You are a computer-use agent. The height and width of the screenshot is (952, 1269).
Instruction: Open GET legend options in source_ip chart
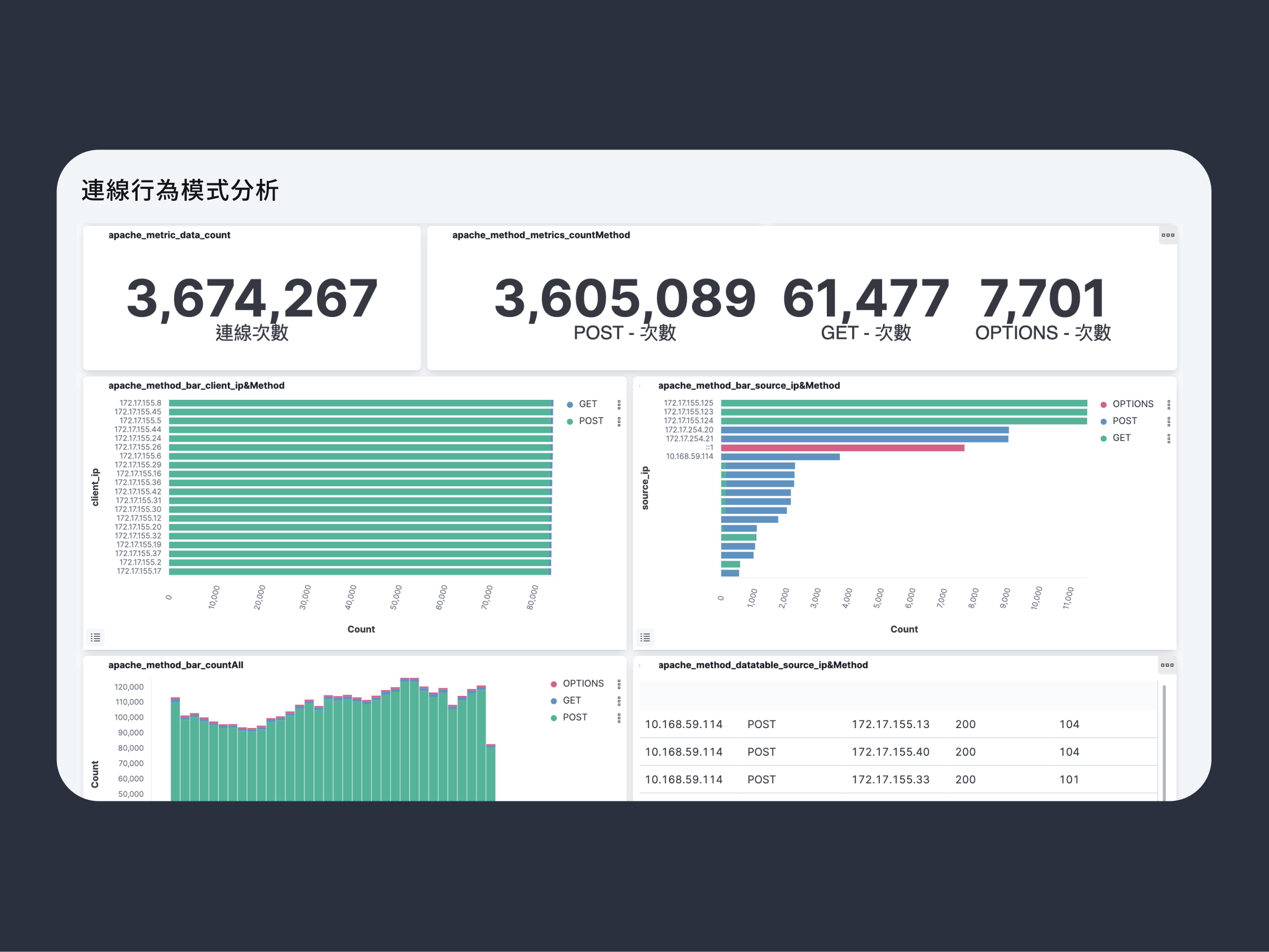coord(1169,438)
